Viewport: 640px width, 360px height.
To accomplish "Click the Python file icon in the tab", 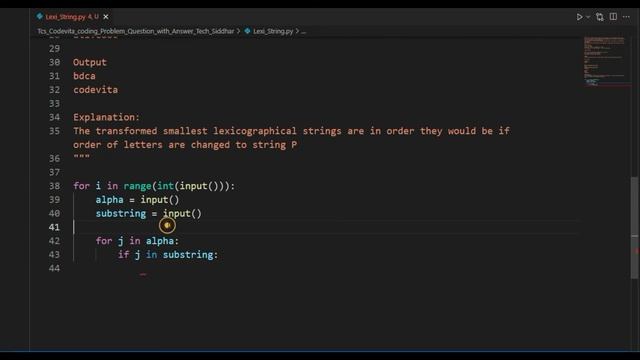I will [x=40, y=16].
